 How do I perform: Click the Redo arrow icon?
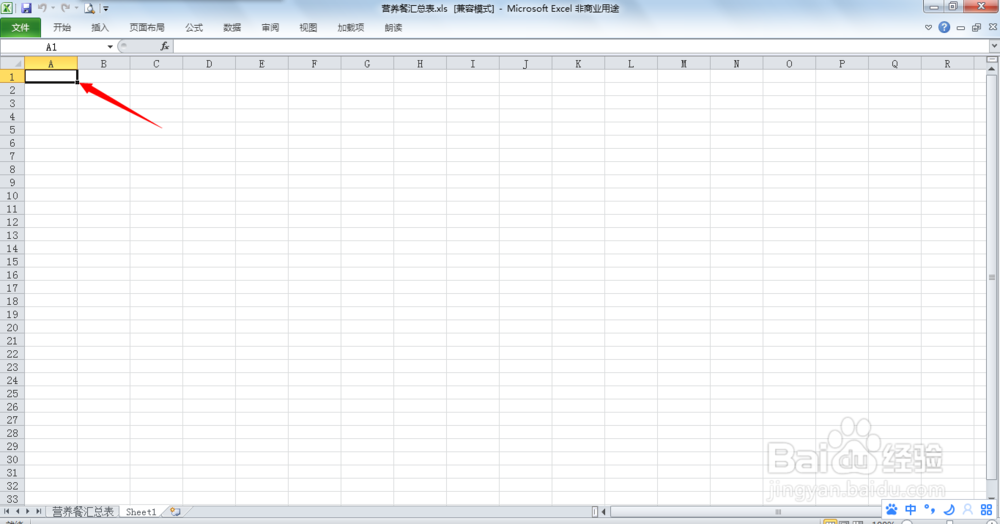click(x=65, y=8)
